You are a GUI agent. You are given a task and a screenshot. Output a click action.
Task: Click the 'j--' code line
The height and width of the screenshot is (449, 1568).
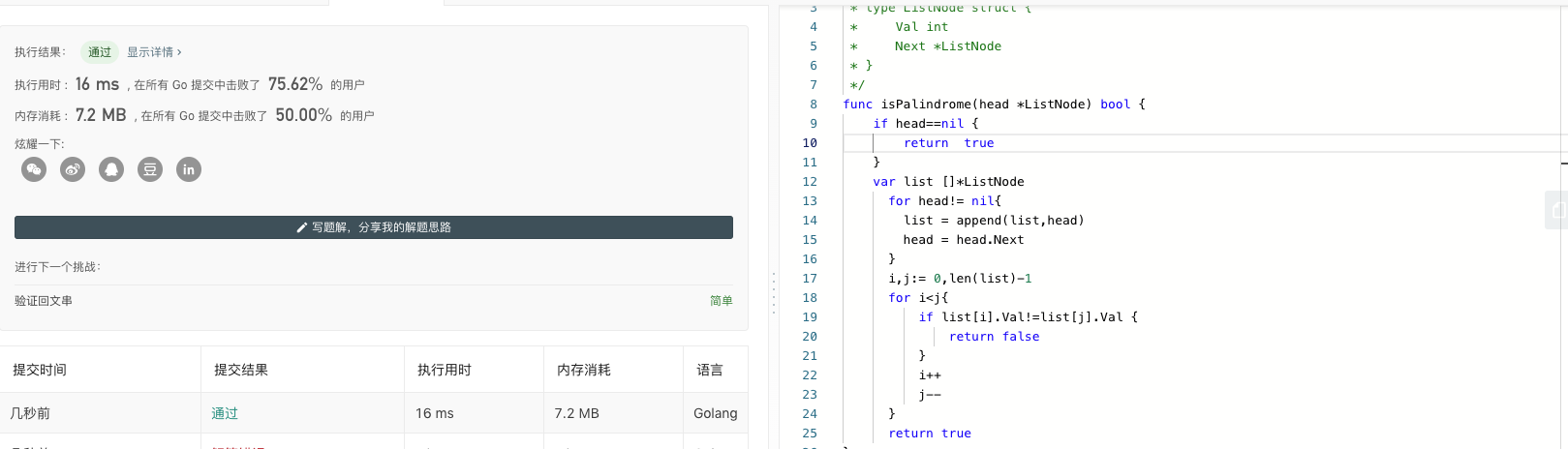[x=930, y=395]
